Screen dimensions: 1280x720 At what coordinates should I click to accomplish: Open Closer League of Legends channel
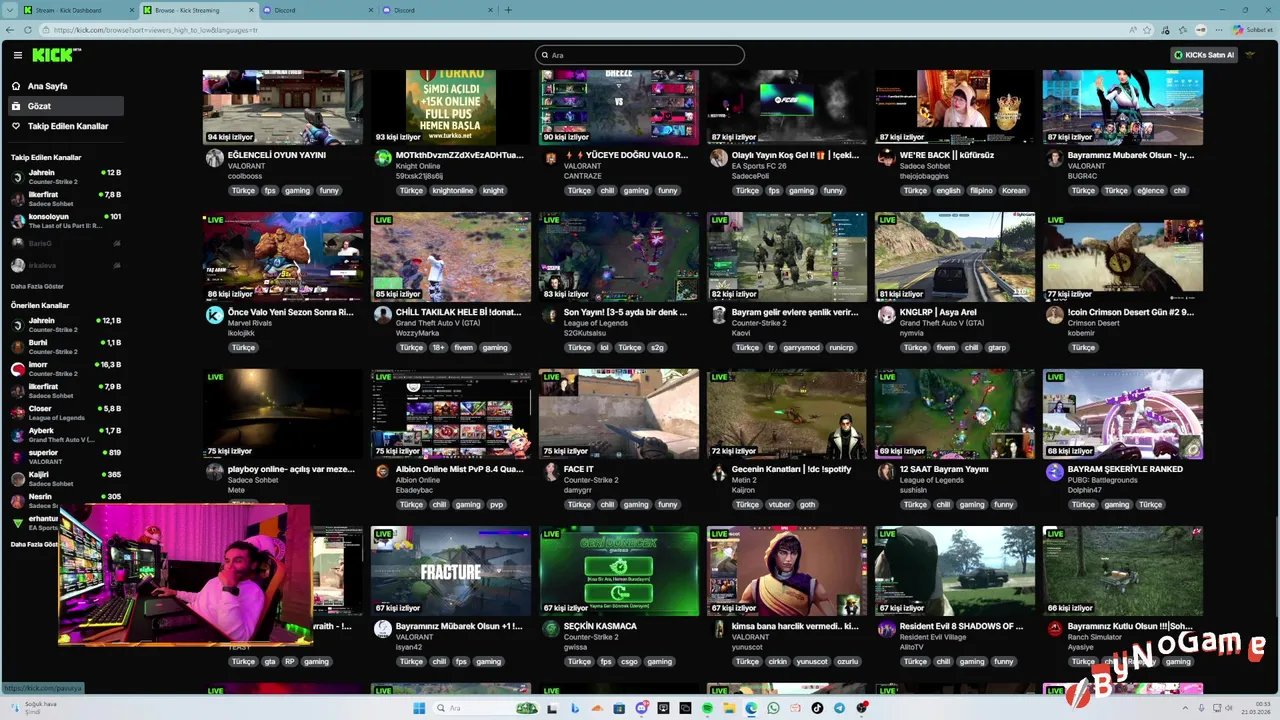66,412
